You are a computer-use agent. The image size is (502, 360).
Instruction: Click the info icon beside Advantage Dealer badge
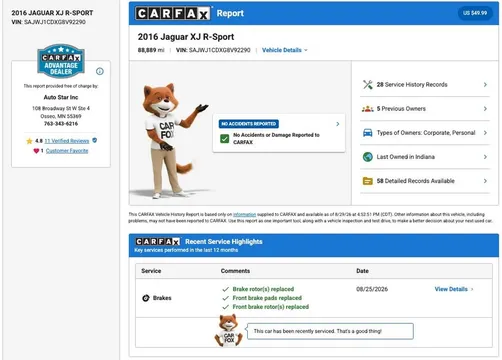[x=100, y=71]
